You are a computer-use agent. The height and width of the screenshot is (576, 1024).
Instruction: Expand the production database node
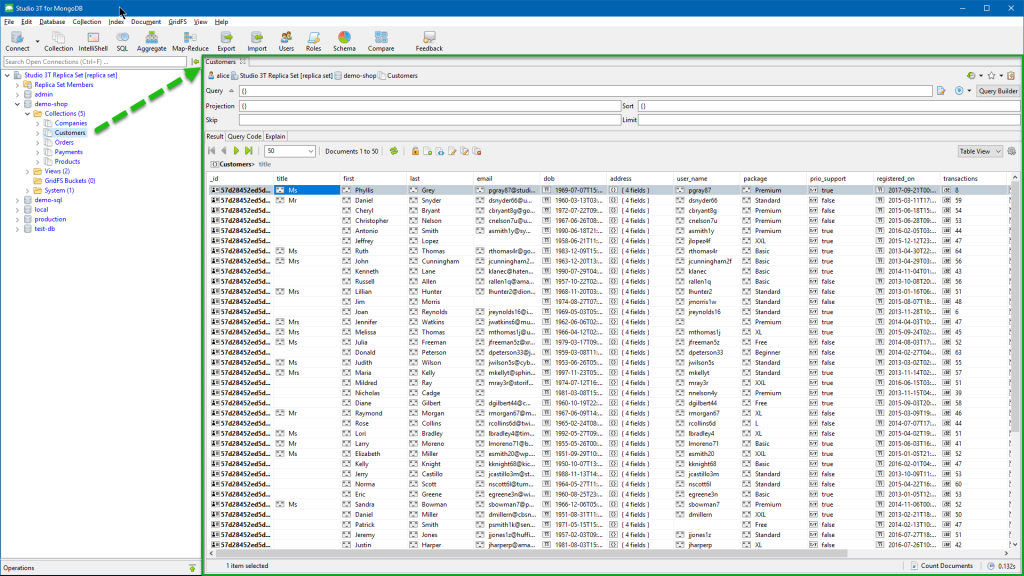tap(18, 219)
